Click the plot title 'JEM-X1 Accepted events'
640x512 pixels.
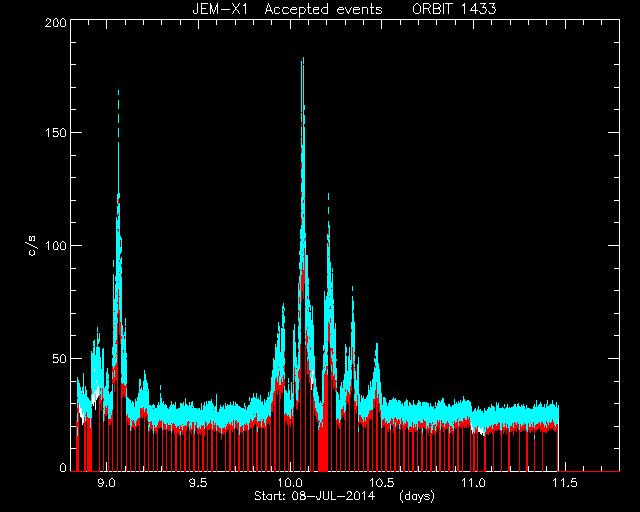click(x=287, y=9)
